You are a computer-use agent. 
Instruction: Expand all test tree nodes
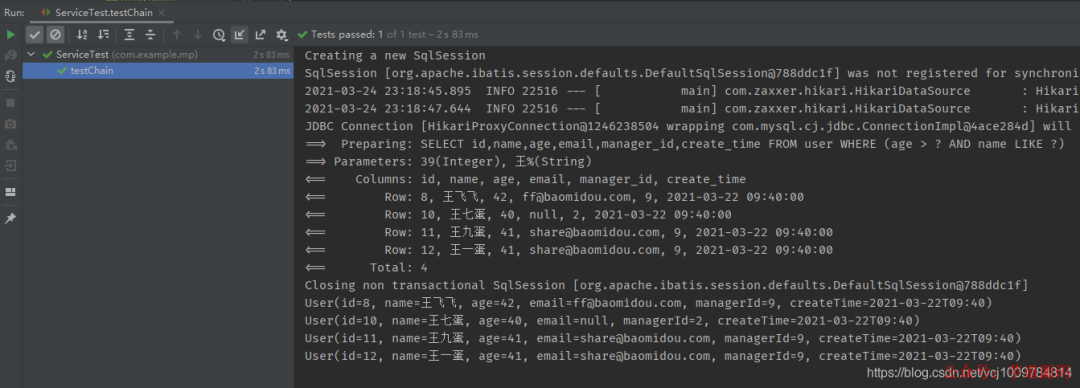tap(129, 34)
